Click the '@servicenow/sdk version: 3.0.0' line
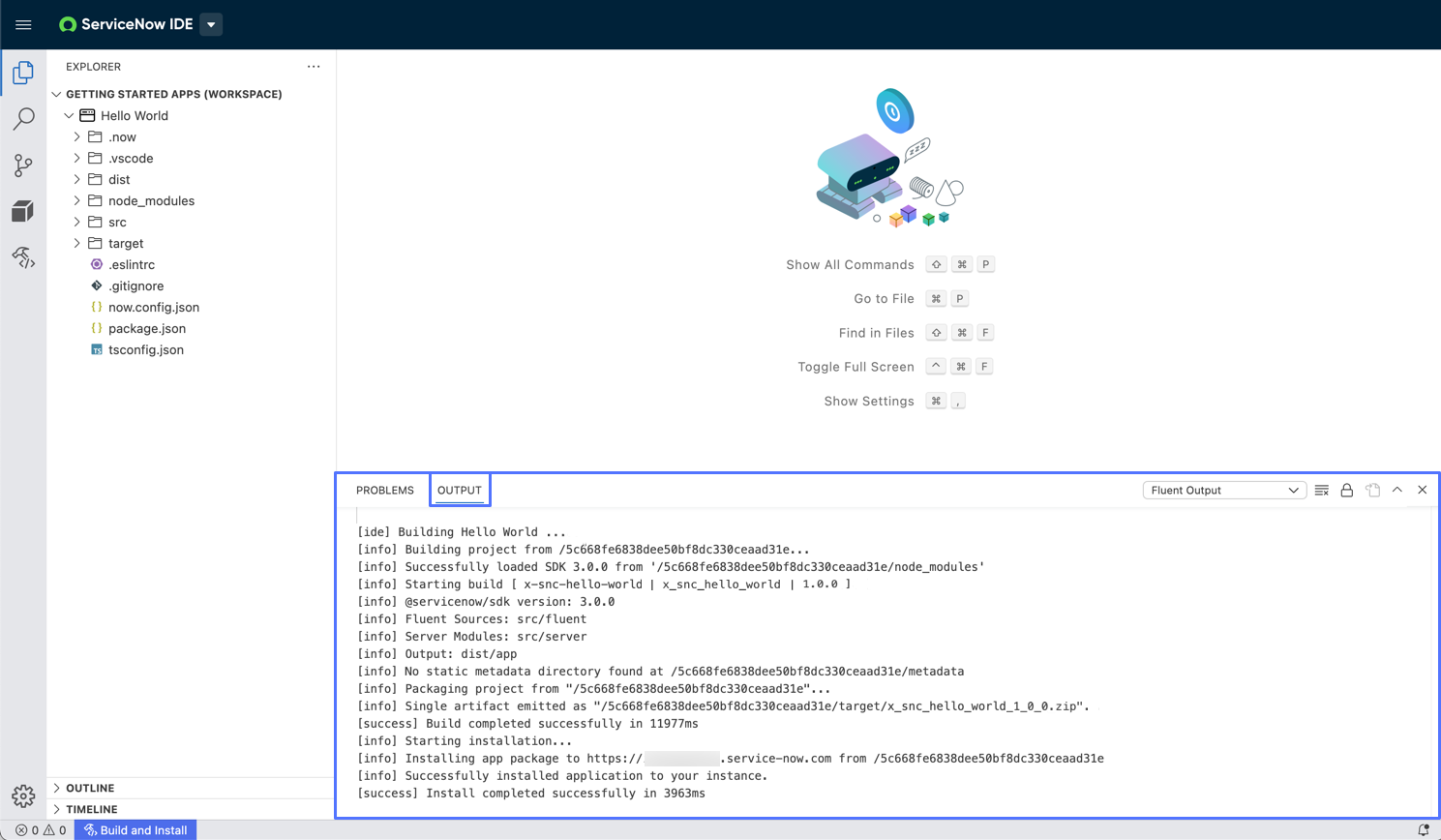Image resolution: width=1441 pixels, height=840 pixels. [x=486, y=601]
